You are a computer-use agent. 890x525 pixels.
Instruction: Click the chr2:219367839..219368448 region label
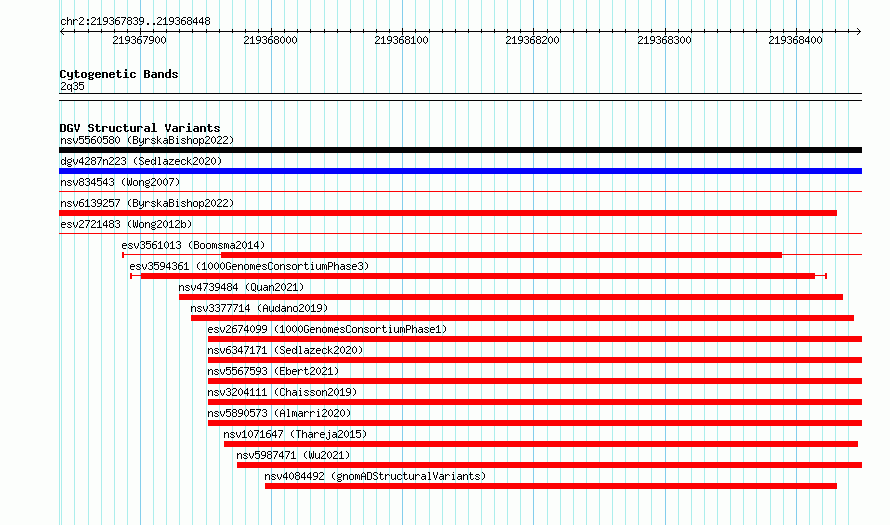pos(135,21)
